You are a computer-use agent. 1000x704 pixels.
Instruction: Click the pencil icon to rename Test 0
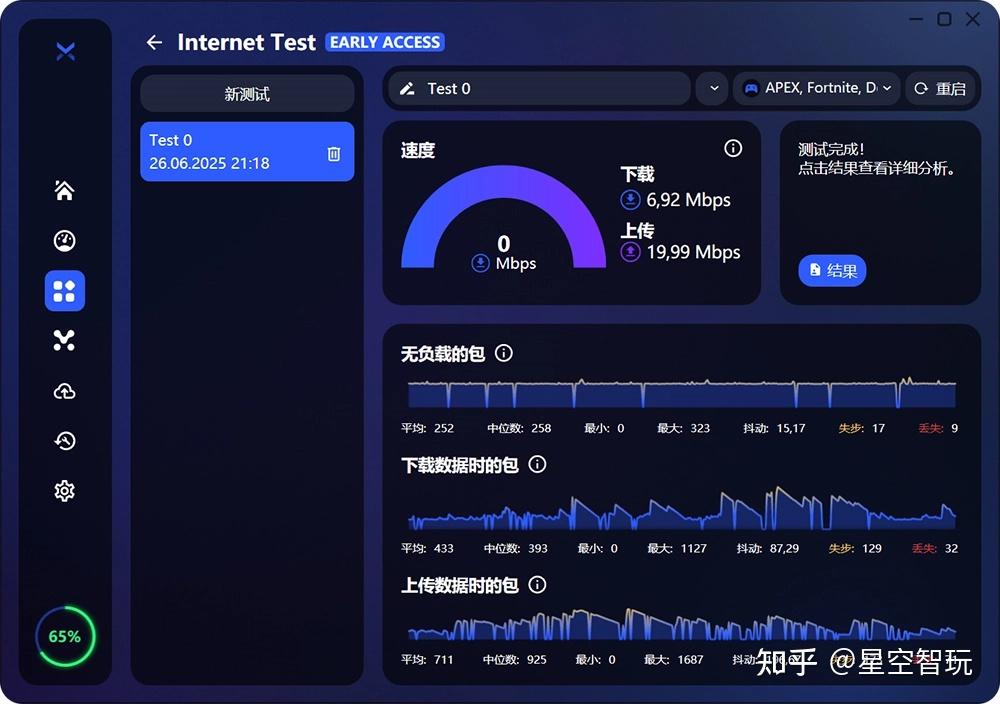click(409, 88)
